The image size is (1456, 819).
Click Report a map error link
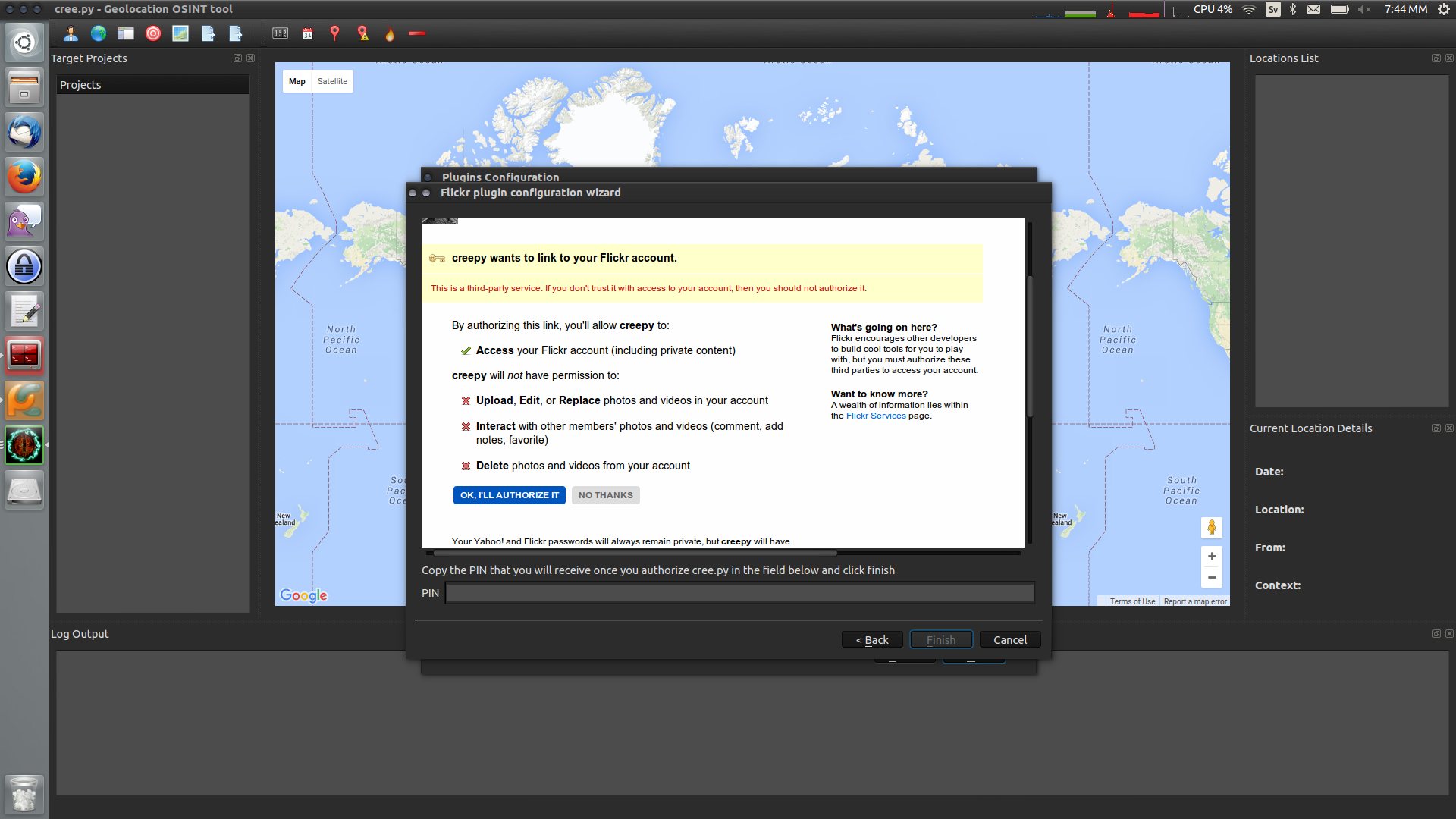pos(1195,601)
